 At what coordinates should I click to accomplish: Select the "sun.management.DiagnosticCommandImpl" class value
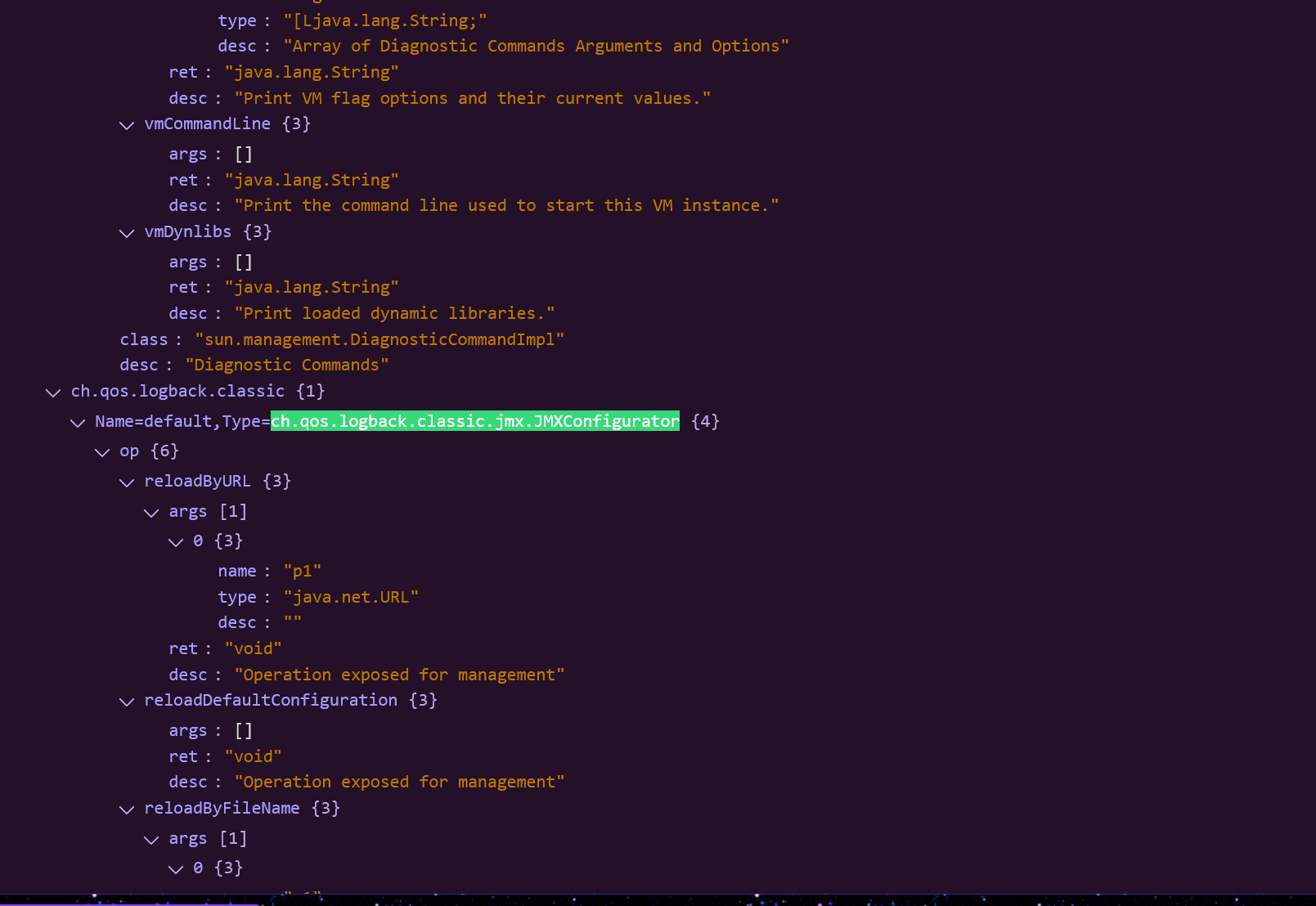pos(380,339)
